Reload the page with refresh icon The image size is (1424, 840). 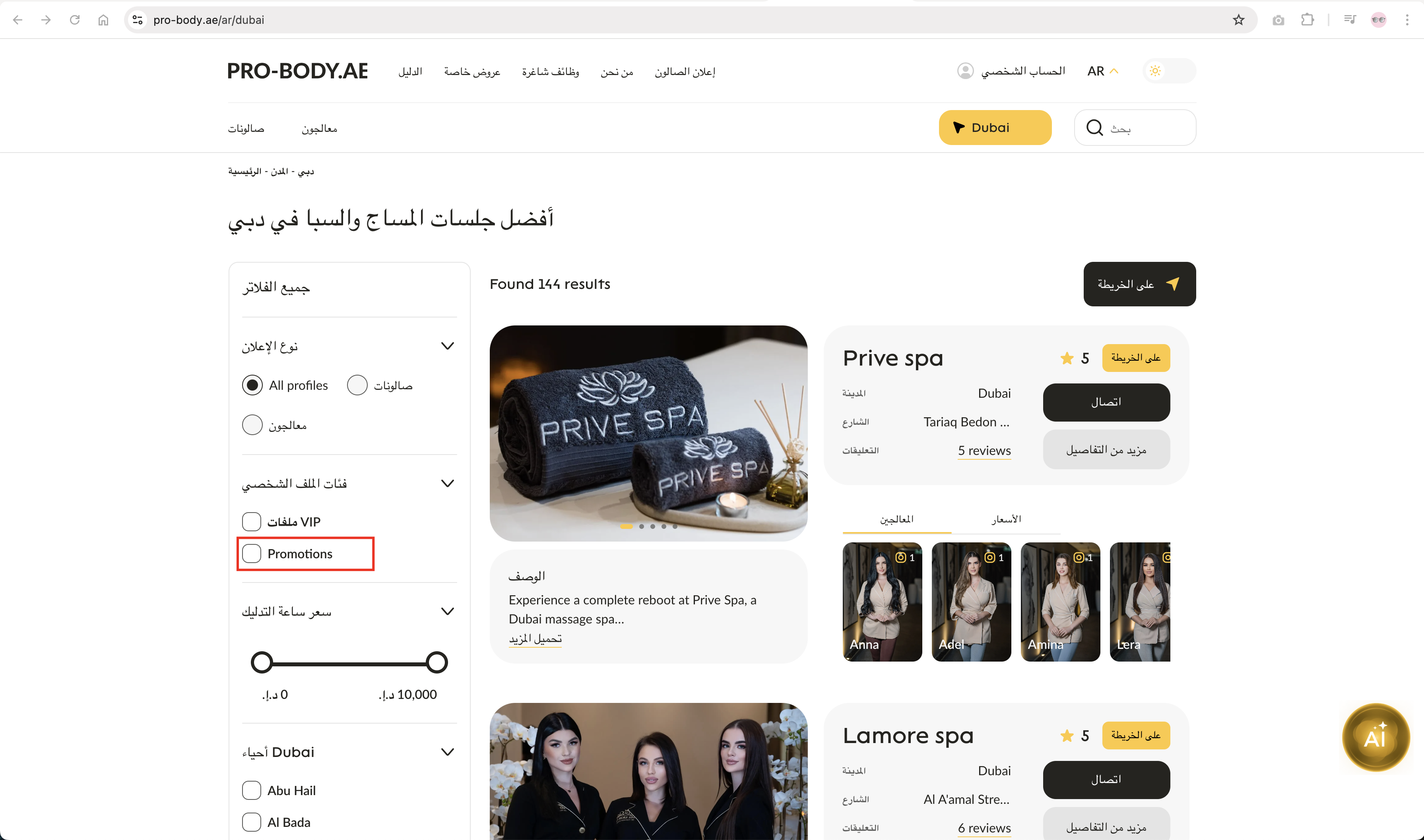[x=75, y=20]
